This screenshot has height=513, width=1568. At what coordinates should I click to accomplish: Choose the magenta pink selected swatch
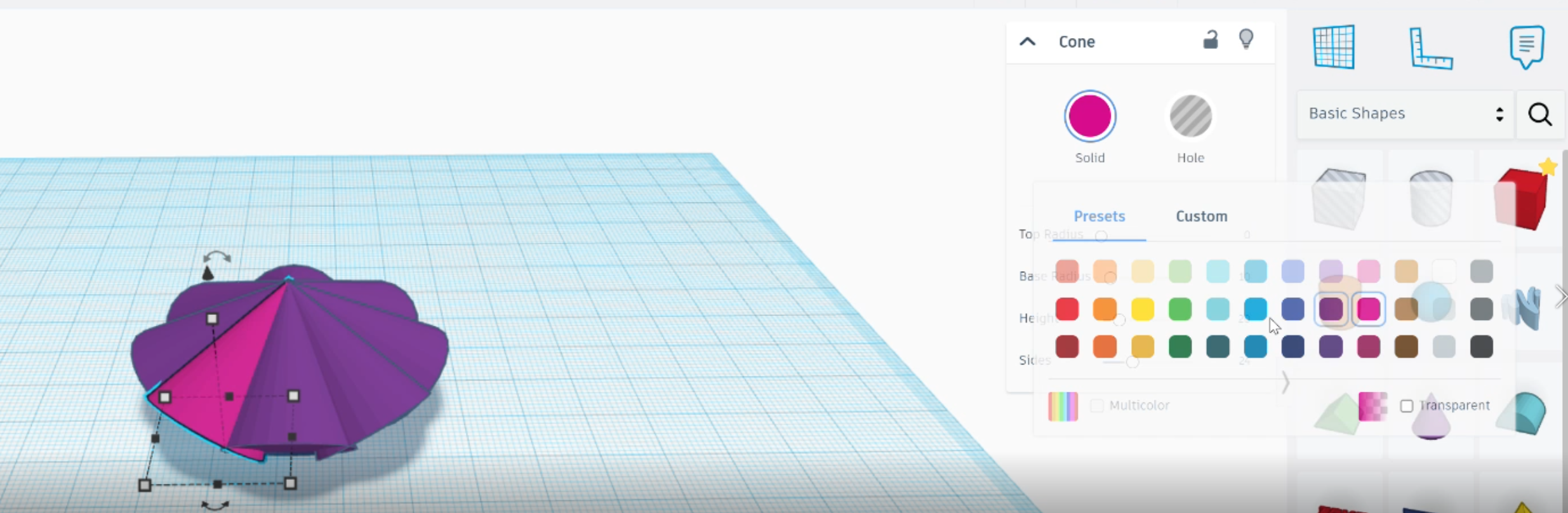(1369, 309)
